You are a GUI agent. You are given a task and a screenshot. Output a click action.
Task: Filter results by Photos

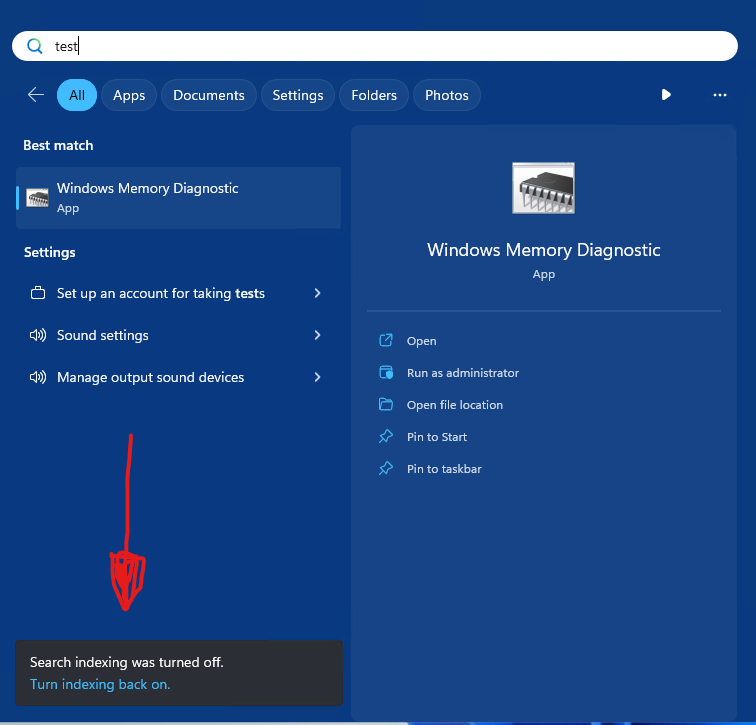click(x=446, y=95)
